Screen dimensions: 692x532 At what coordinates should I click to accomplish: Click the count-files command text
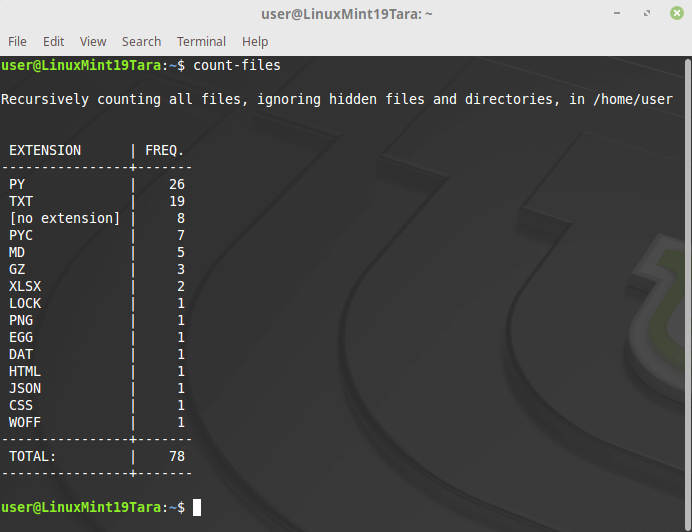tap(237, 65)
